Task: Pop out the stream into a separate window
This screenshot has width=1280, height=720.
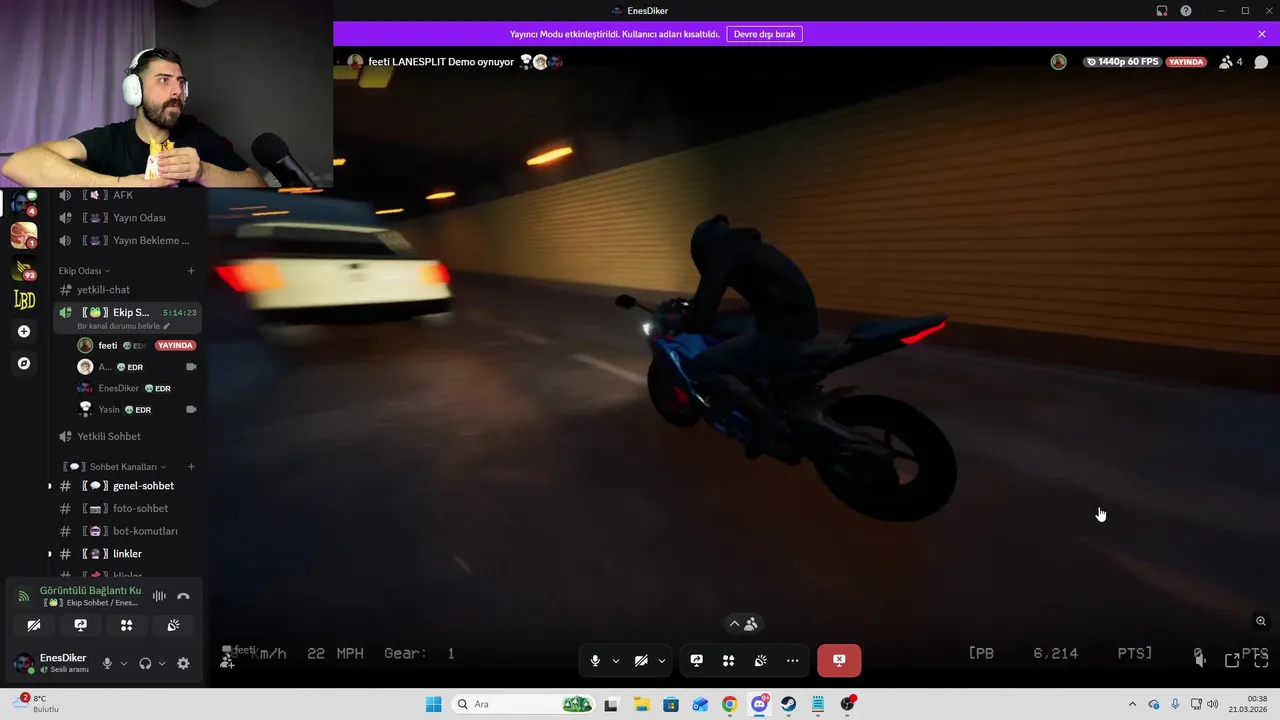Action: pyautogui.click(x=1232, y=659)
